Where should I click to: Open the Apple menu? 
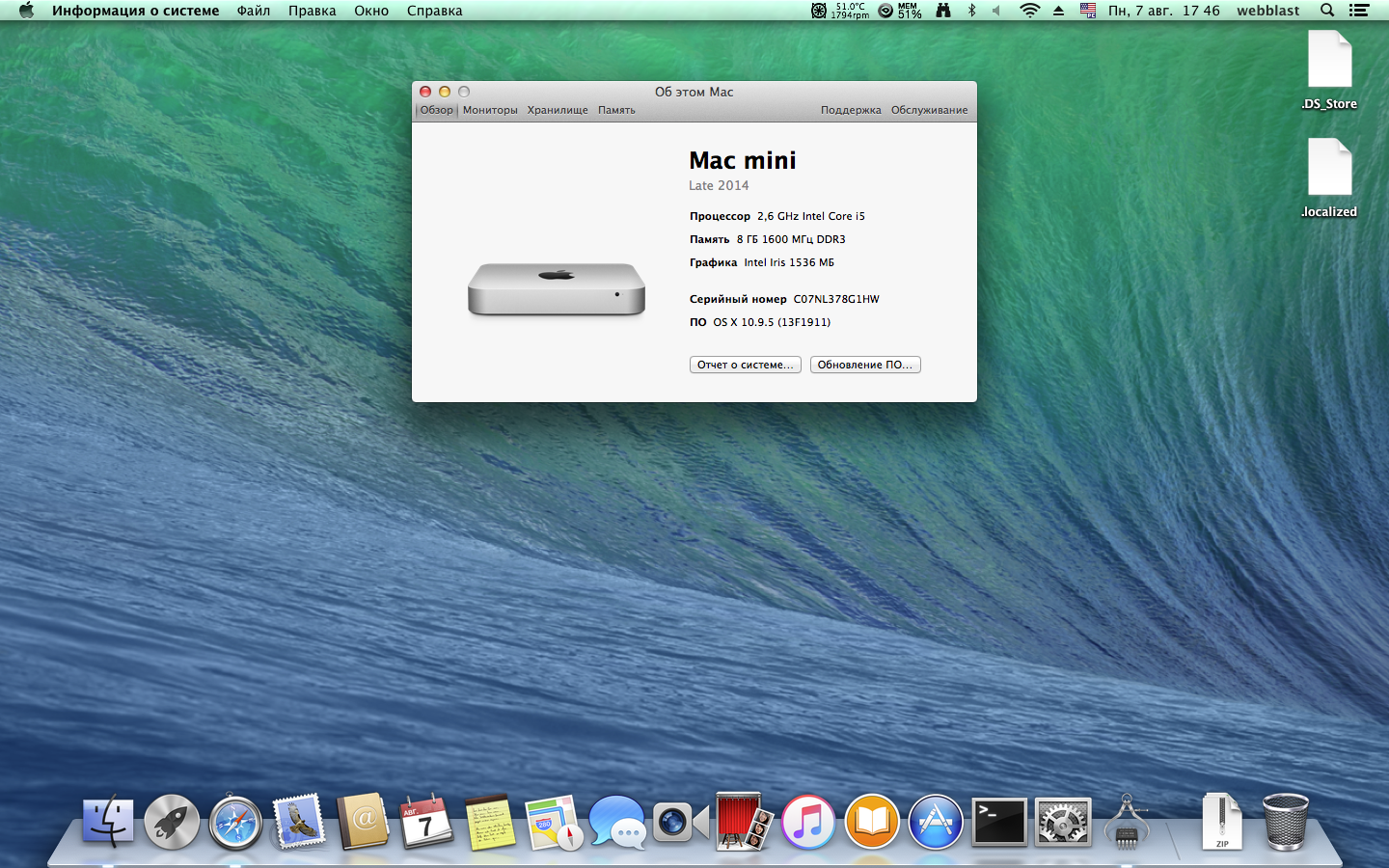[x=26, y=11]
